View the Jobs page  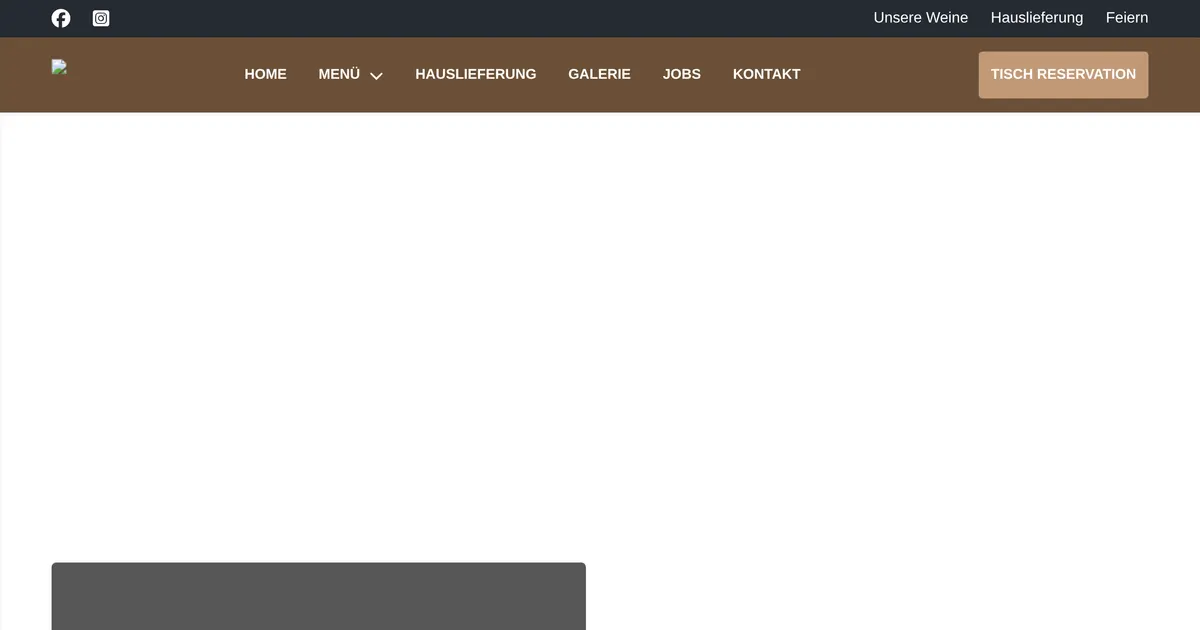pos(682,74)
